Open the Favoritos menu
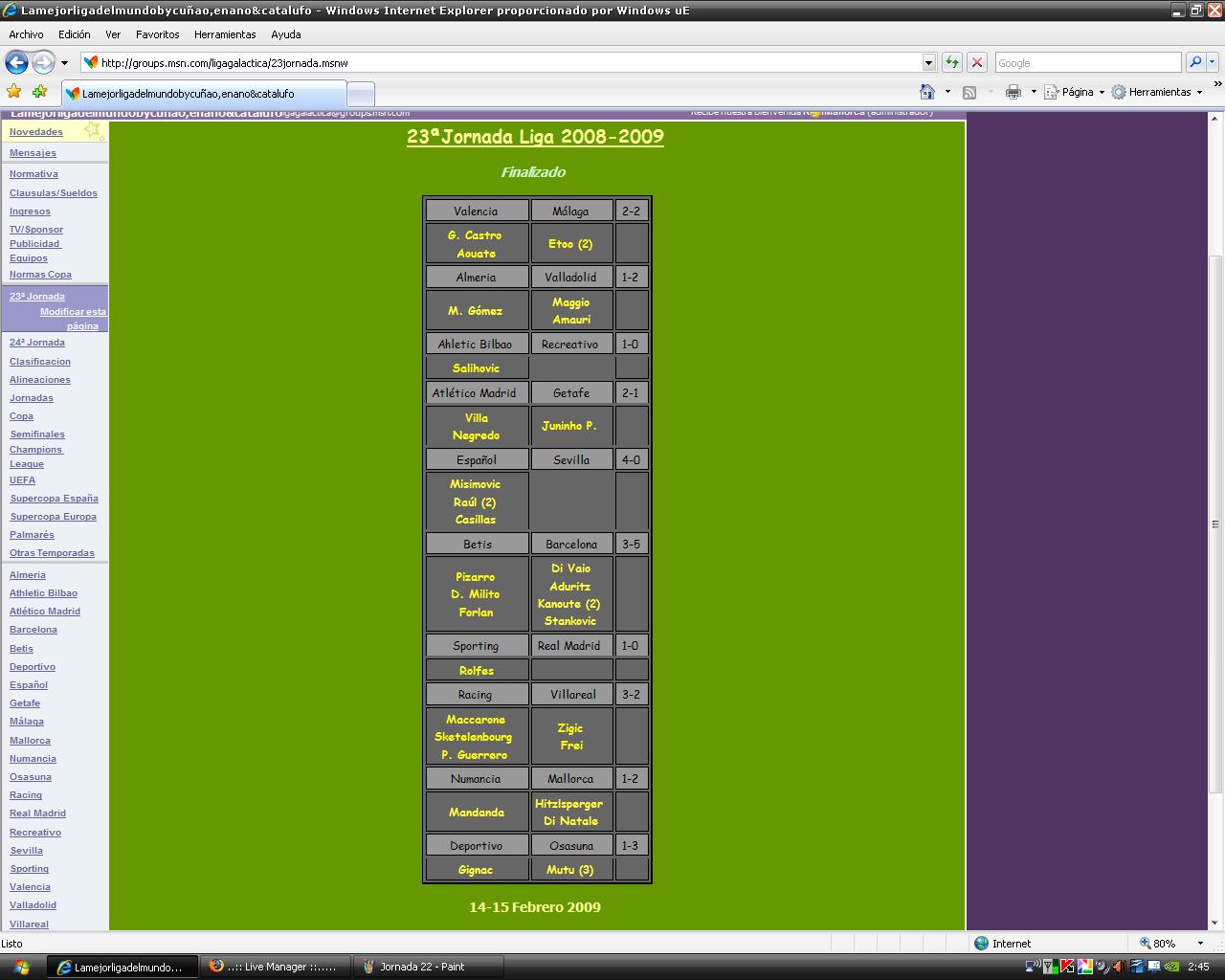 click(157, 34)
